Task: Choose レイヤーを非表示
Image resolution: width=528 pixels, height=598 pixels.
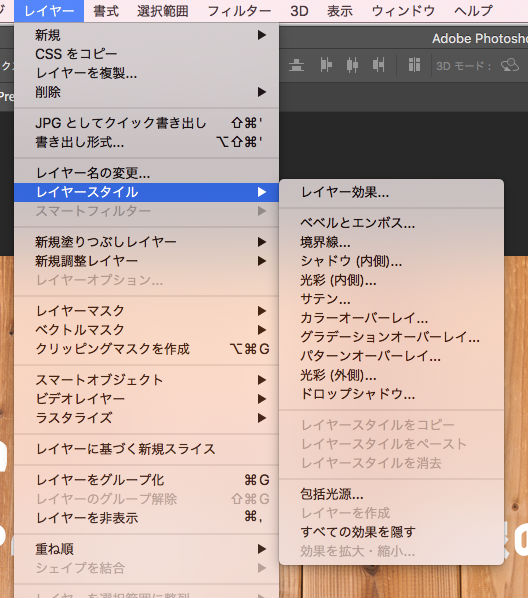Action: coord(146,518)
